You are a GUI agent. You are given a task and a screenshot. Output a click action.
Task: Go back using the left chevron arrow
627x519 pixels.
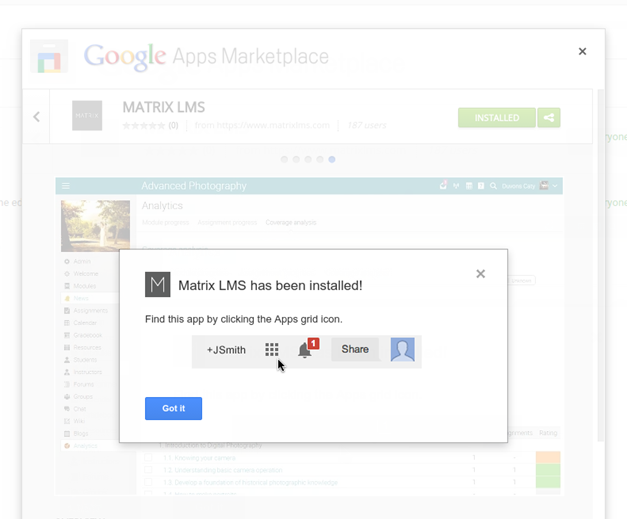[x=36, y=117]
